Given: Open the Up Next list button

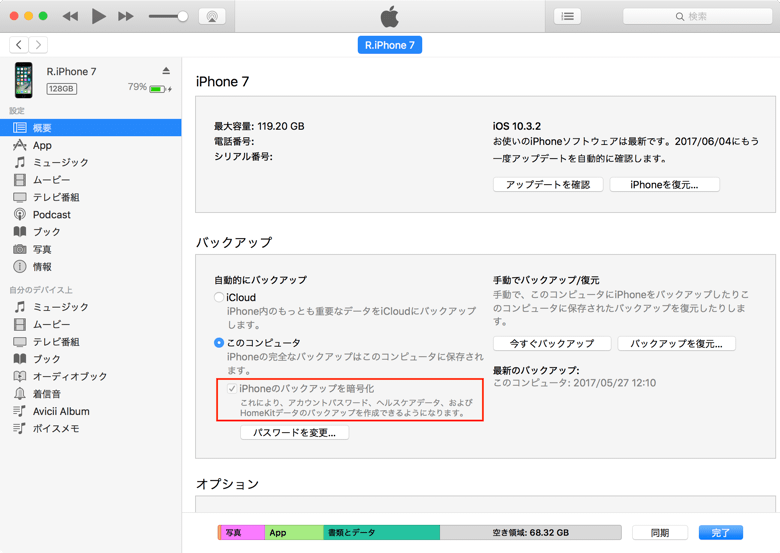Looking at the screenshot, I should pos(567,16).
